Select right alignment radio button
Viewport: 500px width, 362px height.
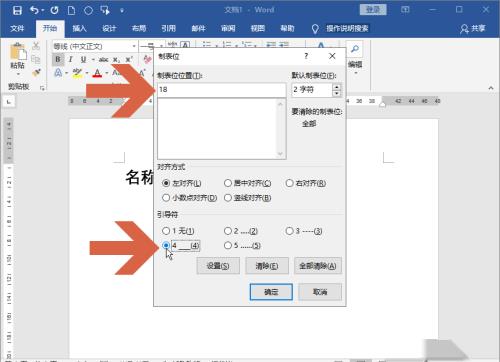(x=289, y=183)
